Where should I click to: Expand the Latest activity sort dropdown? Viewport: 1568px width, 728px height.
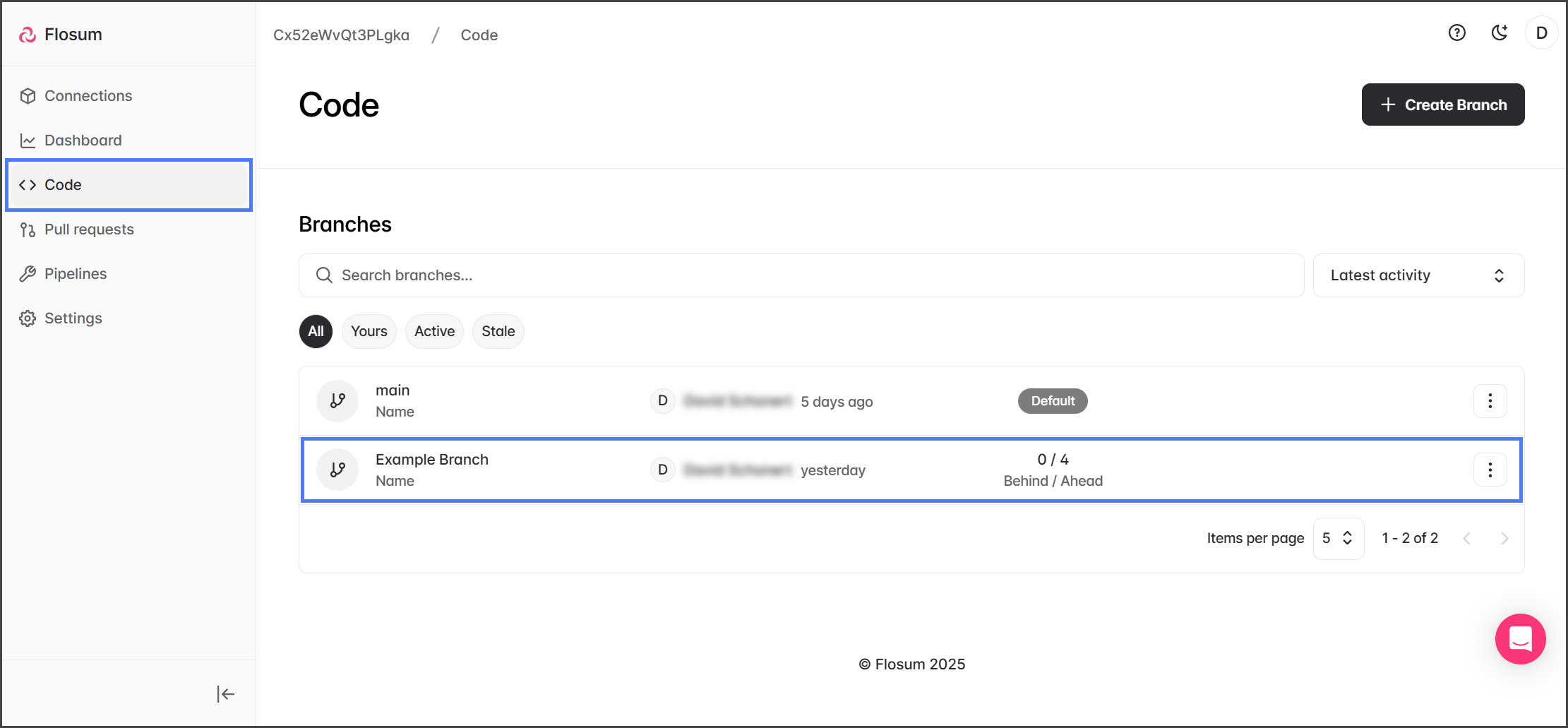coord(1418,275)
